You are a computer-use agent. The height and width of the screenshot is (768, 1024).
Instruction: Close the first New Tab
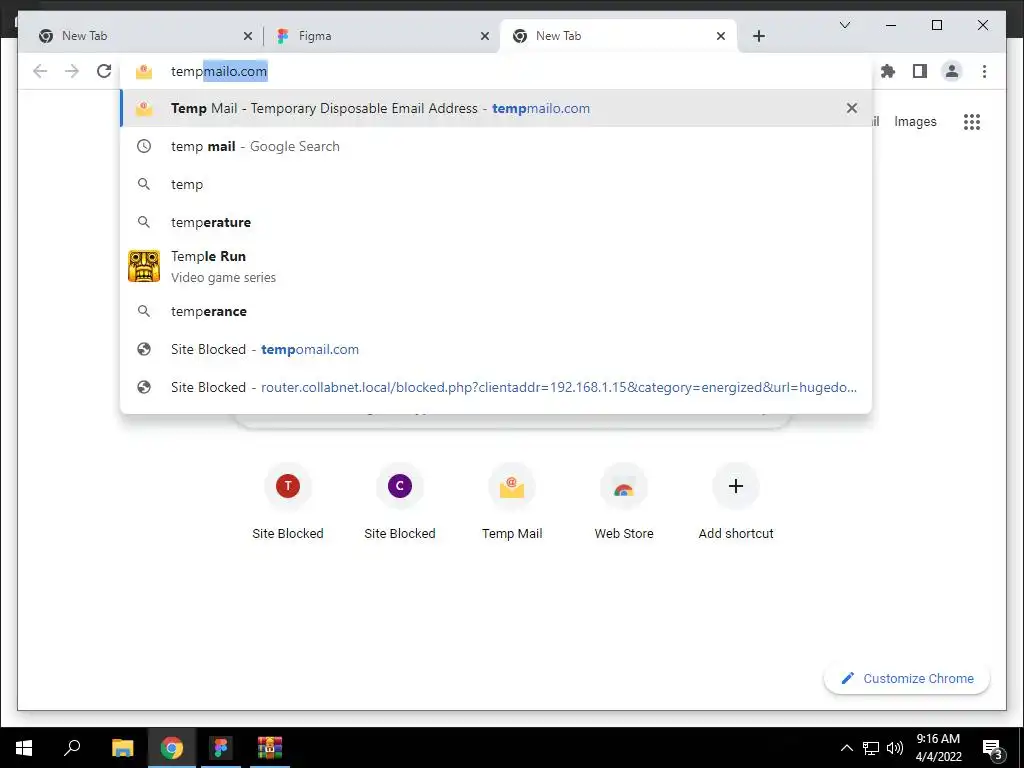coord(248,37)
